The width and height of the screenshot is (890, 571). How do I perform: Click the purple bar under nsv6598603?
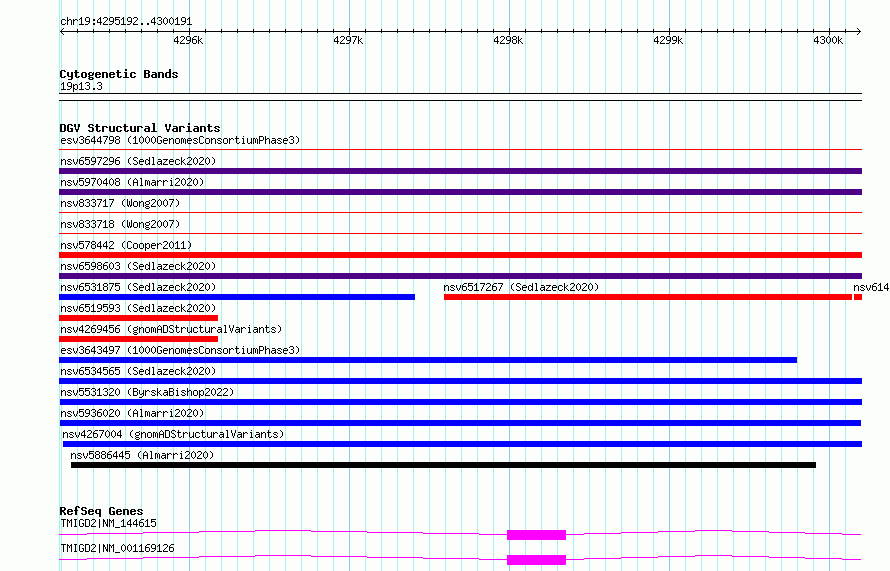[x=460, y=276]
